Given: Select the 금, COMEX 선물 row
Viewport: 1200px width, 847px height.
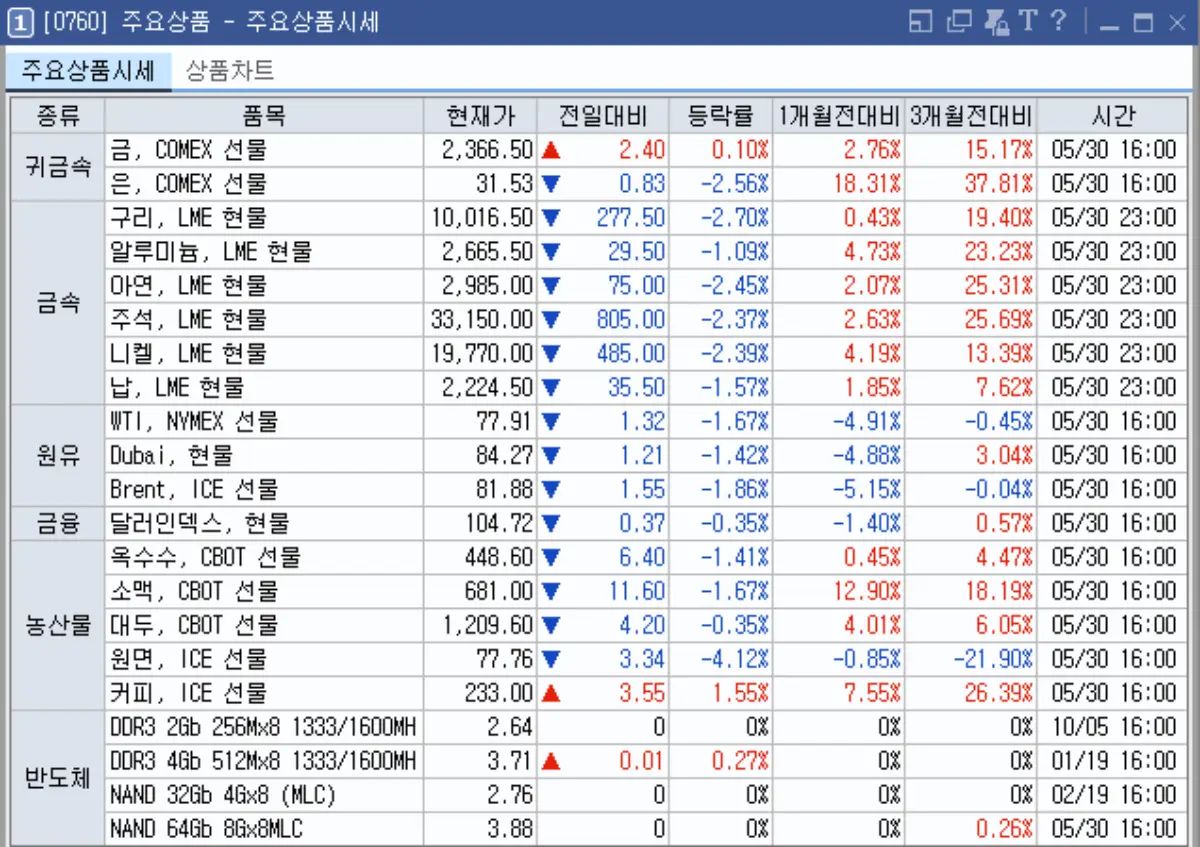Looking at the screenshot, I should point(250,149).
